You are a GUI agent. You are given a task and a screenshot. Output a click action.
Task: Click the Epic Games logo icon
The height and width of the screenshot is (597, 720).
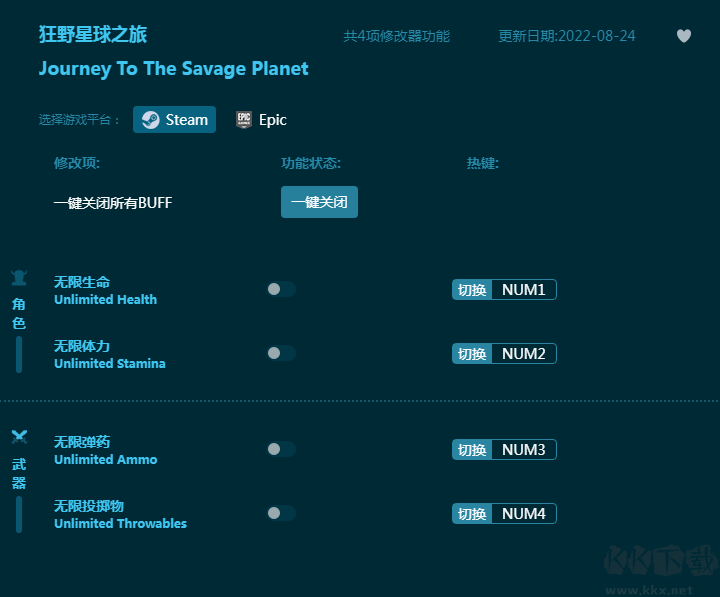244,120
